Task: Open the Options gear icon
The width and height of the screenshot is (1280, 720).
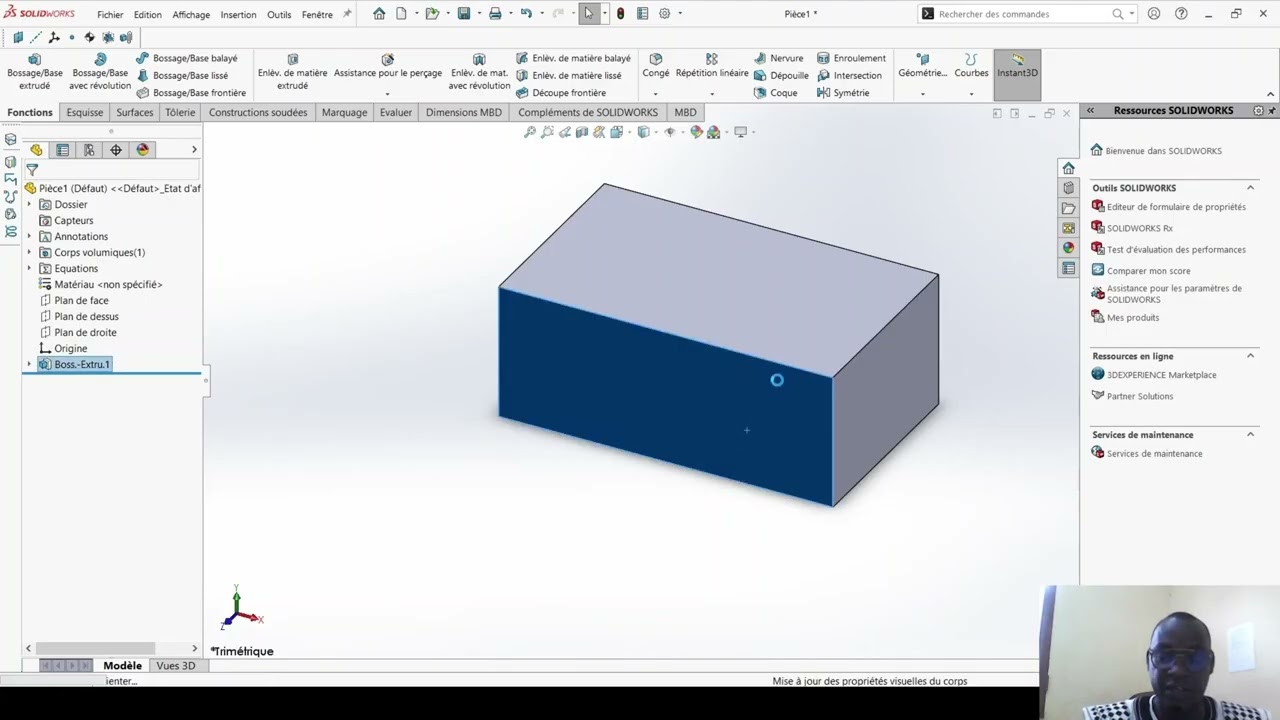Action: pos(664,14)
